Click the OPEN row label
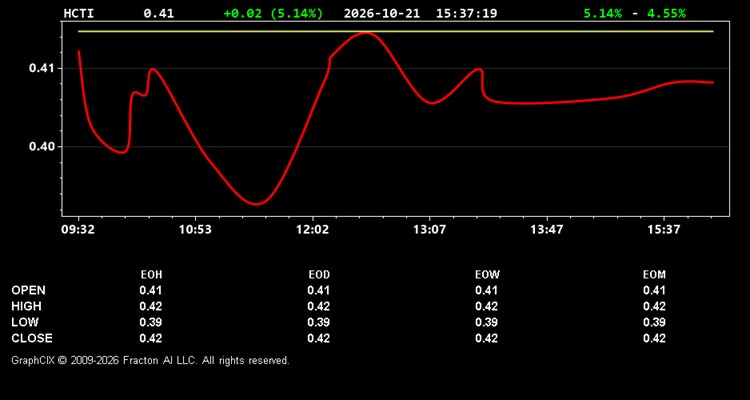The image size is (750, 400). point(29,290)
